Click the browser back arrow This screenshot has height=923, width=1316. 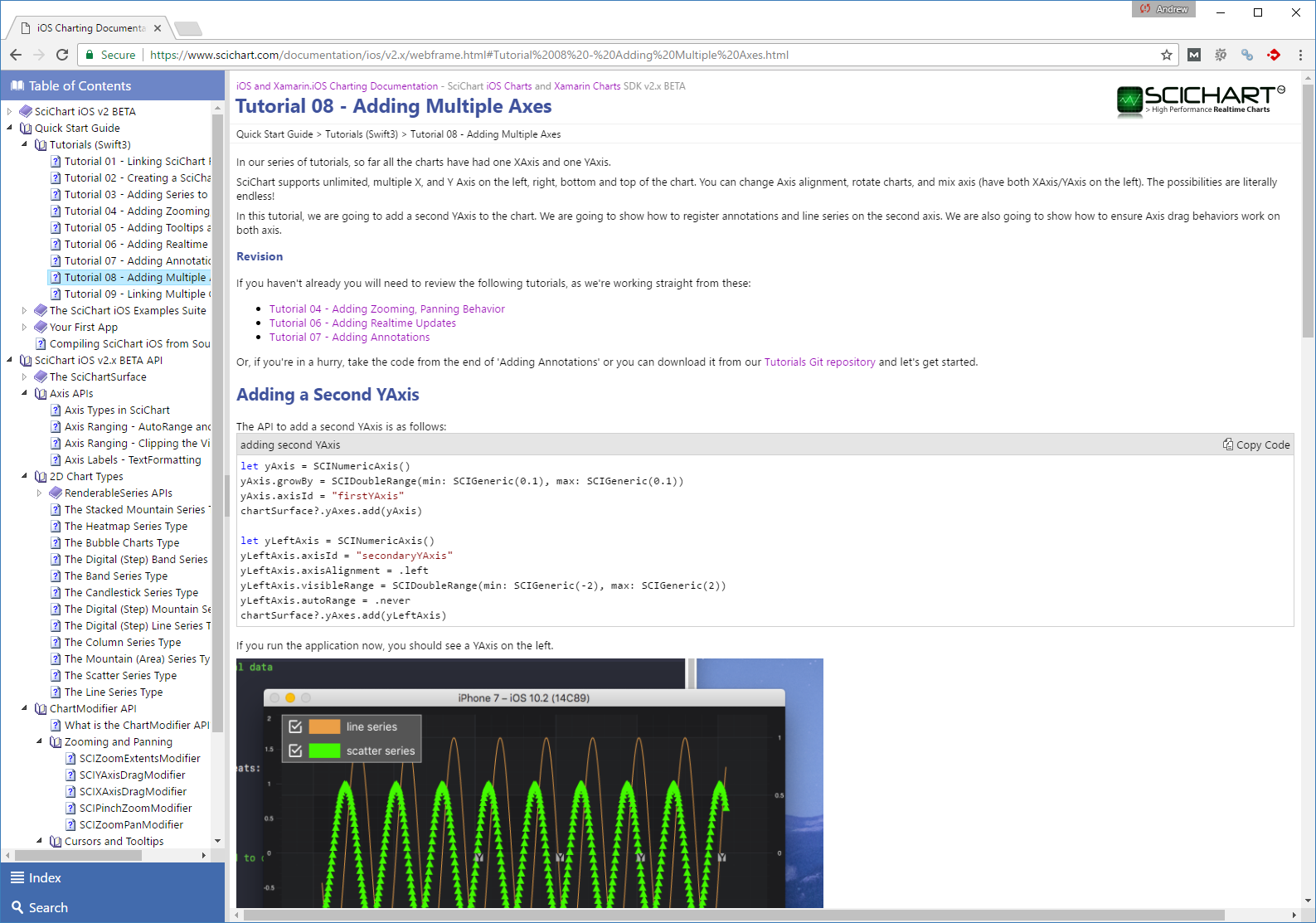(x=16, y=55)
